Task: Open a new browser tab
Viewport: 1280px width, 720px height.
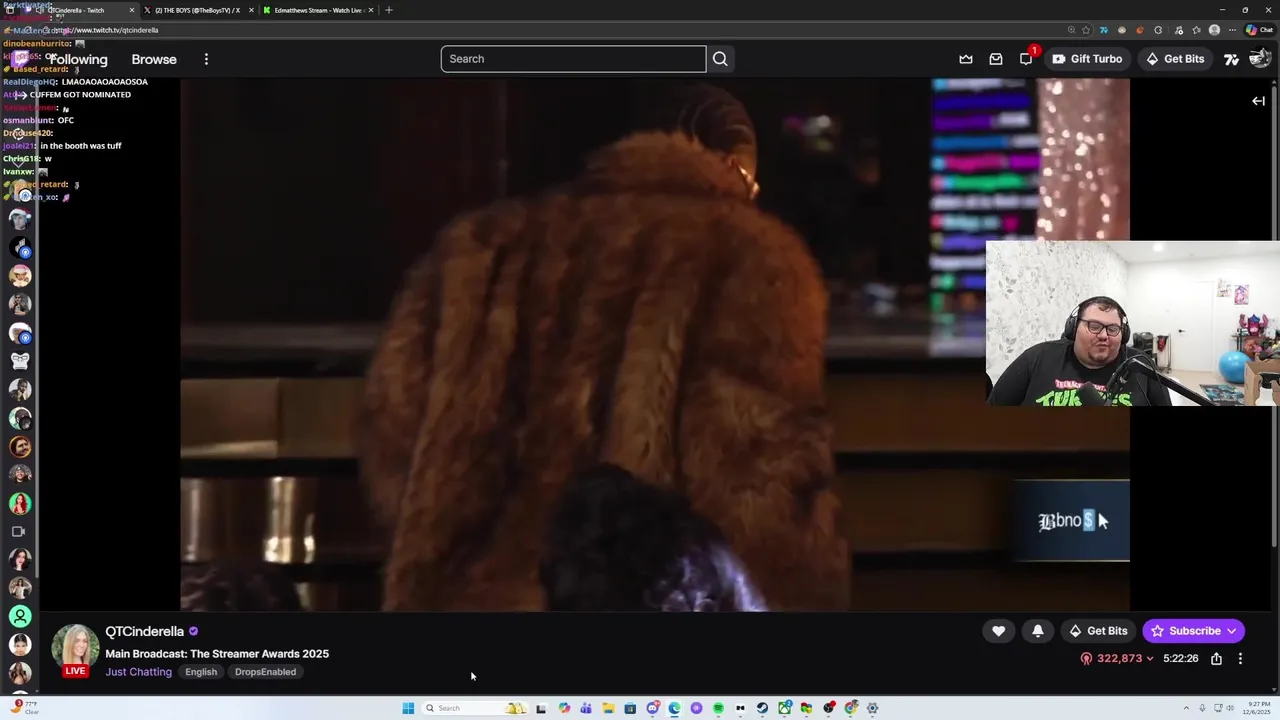Action: (389, 10)
